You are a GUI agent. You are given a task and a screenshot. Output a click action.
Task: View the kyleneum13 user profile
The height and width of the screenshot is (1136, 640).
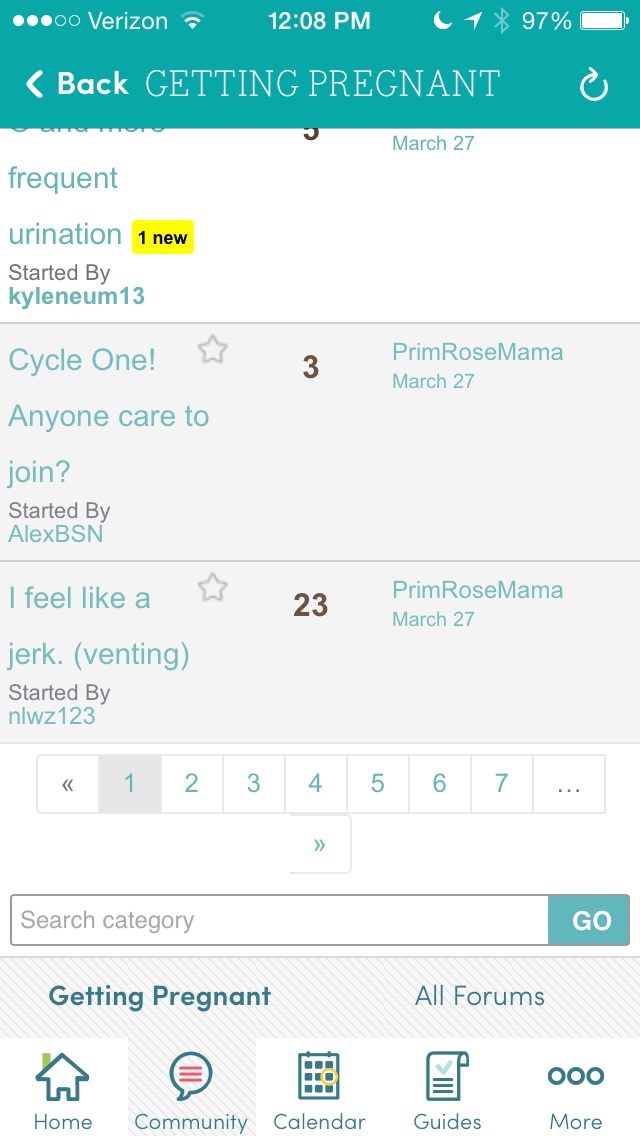point(76,296)
